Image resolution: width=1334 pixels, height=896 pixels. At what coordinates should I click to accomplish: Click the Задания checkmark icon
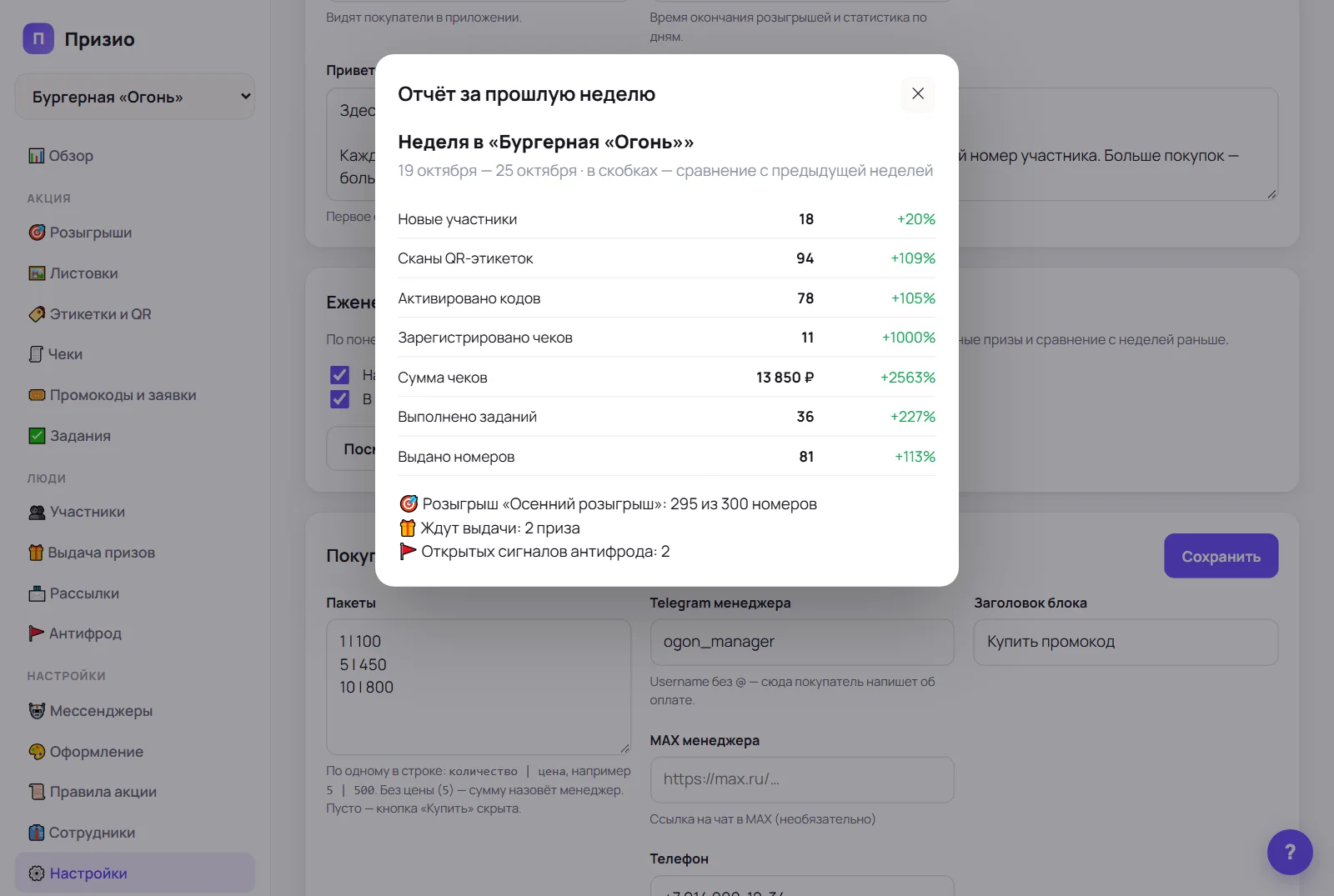point(37,436)
